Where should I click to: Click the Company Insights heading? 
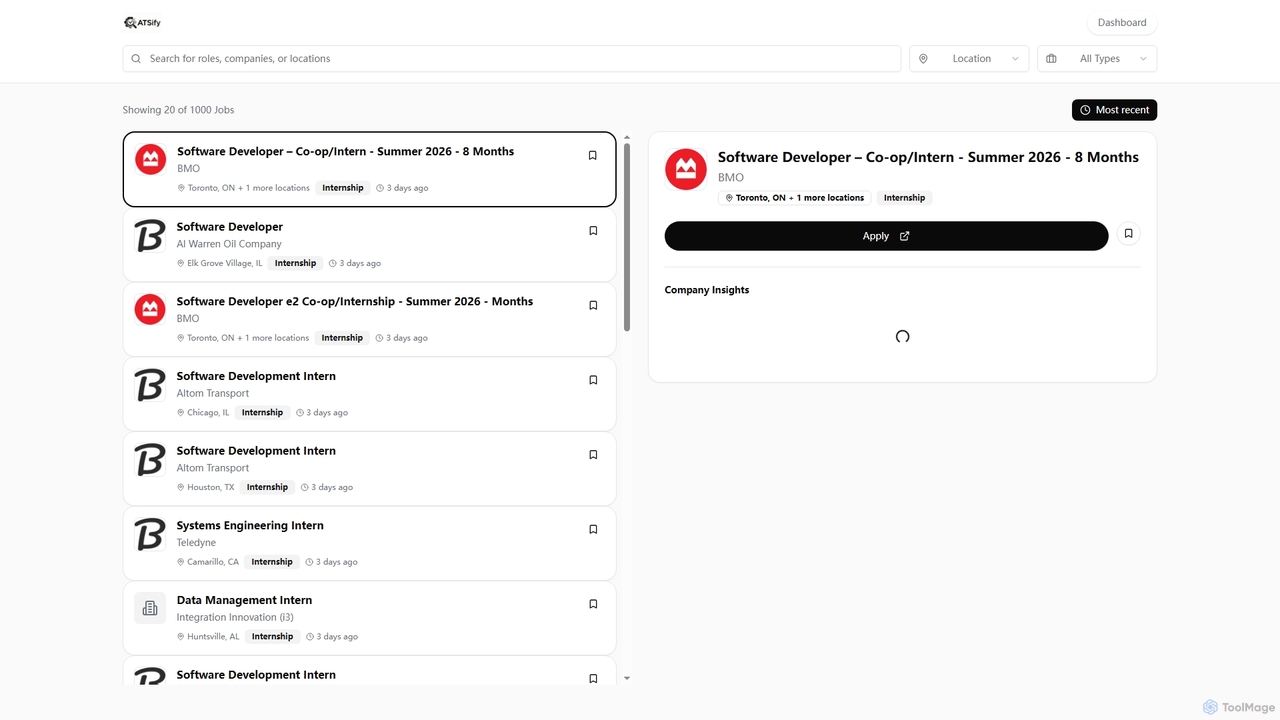click(707, 290)
